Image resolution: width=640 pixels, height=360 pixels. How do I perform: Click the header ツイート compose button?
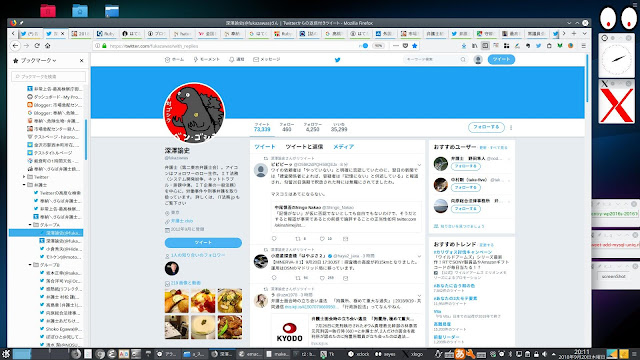[501, 60]
